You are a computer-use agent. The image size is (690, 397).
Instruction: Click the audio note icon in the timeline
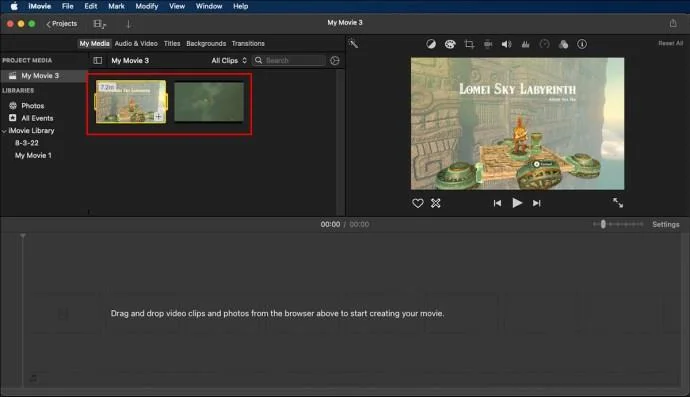pyautogui.click(x=33, y=378)
